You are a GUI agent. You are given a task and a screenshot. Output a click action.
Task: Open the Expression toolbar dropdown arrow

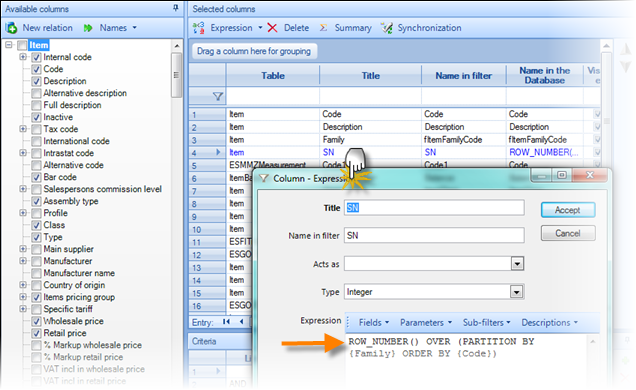[x=260, y=28]
